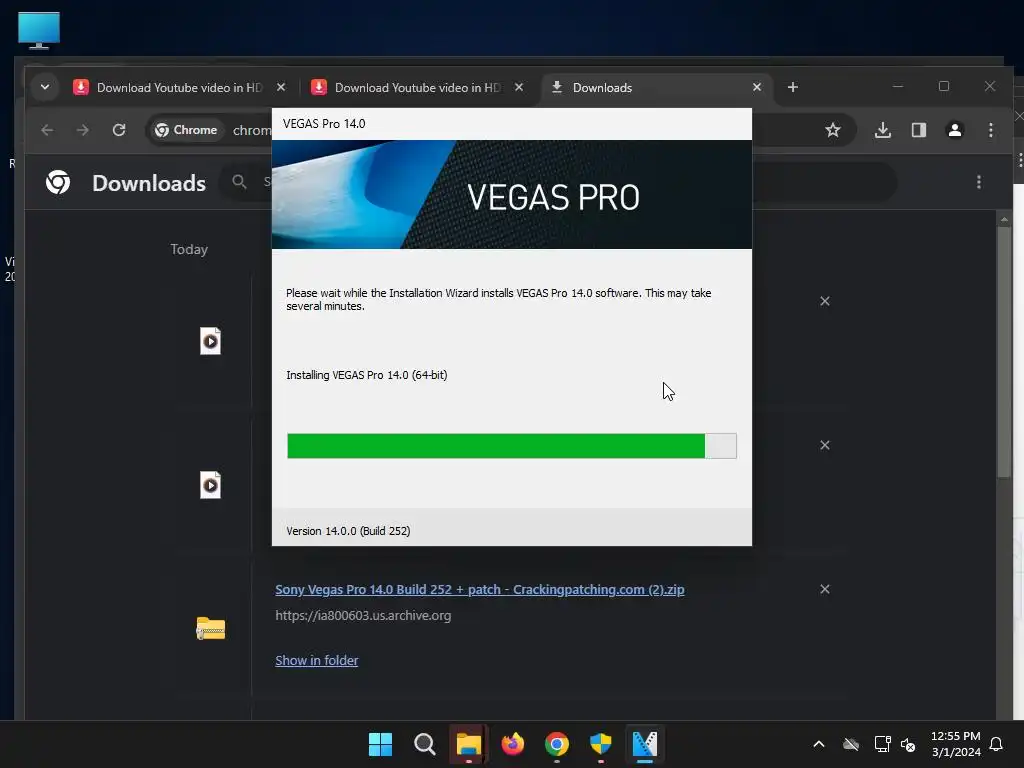Click Installing VEGAS Pro 14.0 (64-bit) status
Image resolution: width=1024 pixels, height=768 pixels.
point(366,375)
